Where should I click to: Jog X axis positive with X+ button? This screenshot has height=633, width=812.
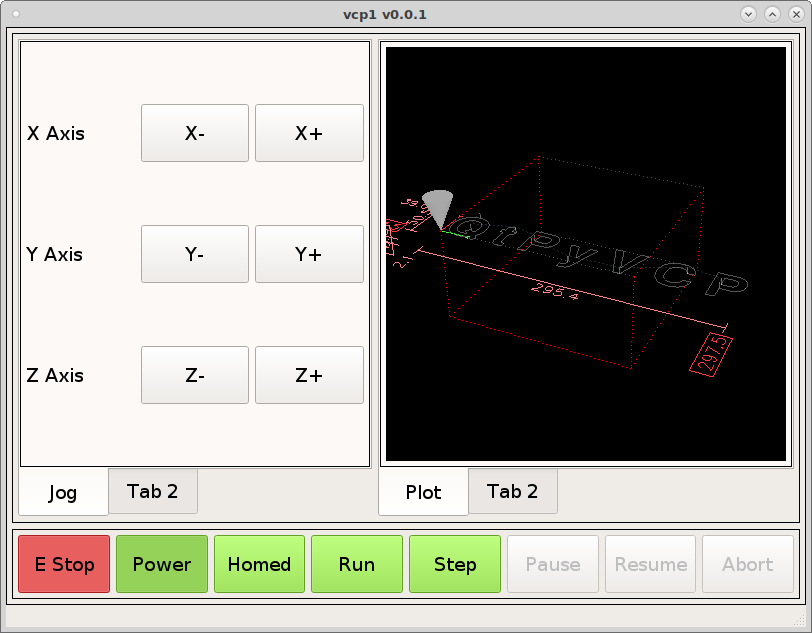[309, 133]
